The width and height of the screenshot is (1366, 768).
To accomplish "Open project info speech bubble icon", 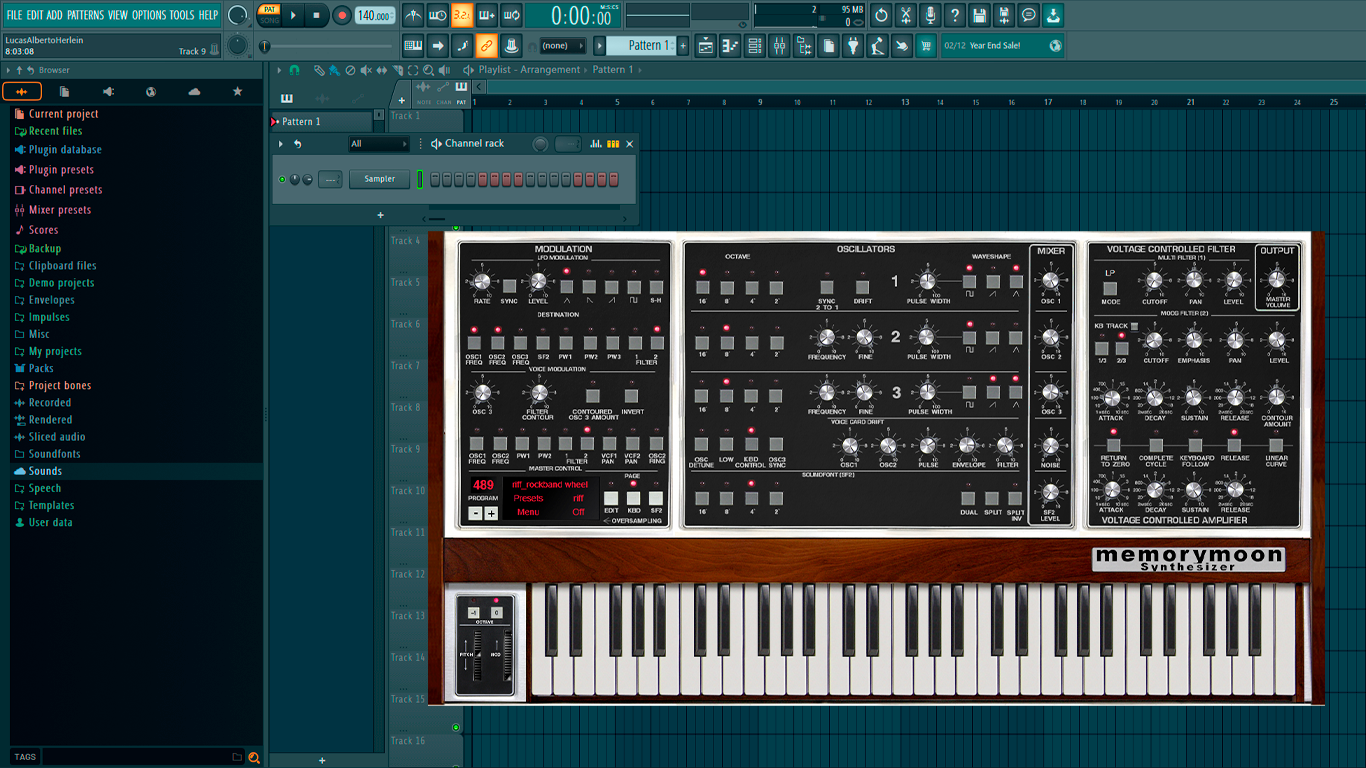I will click(1029, 15).
